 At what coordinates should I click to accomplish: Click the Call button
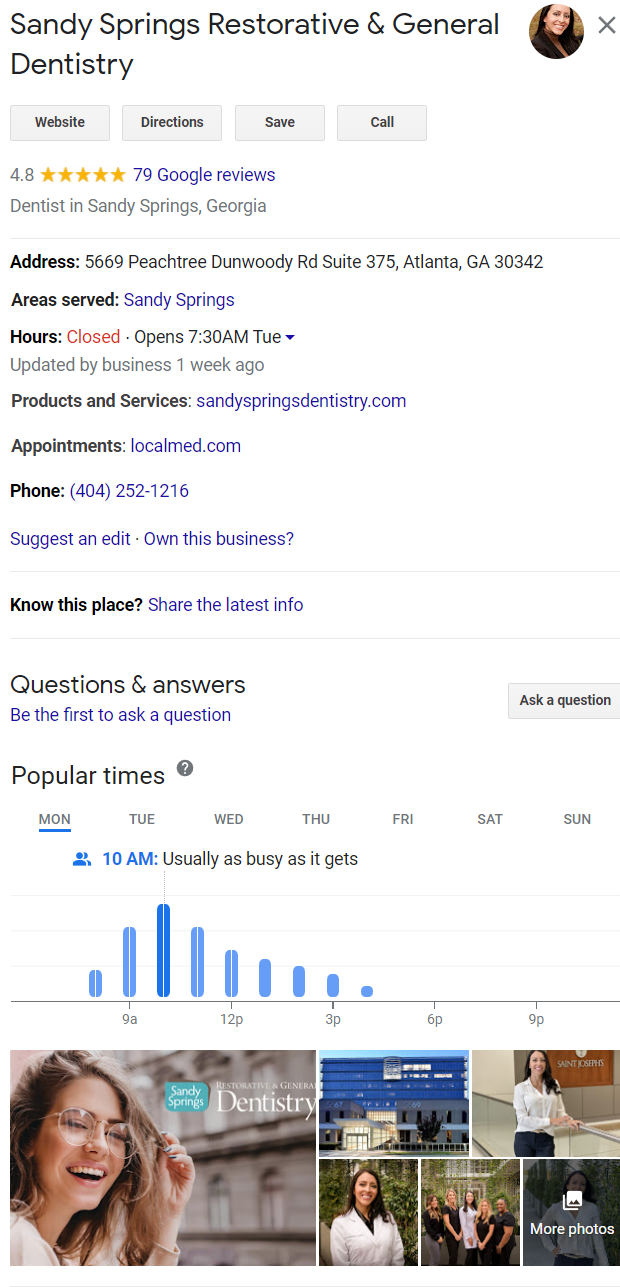[382, 122]
